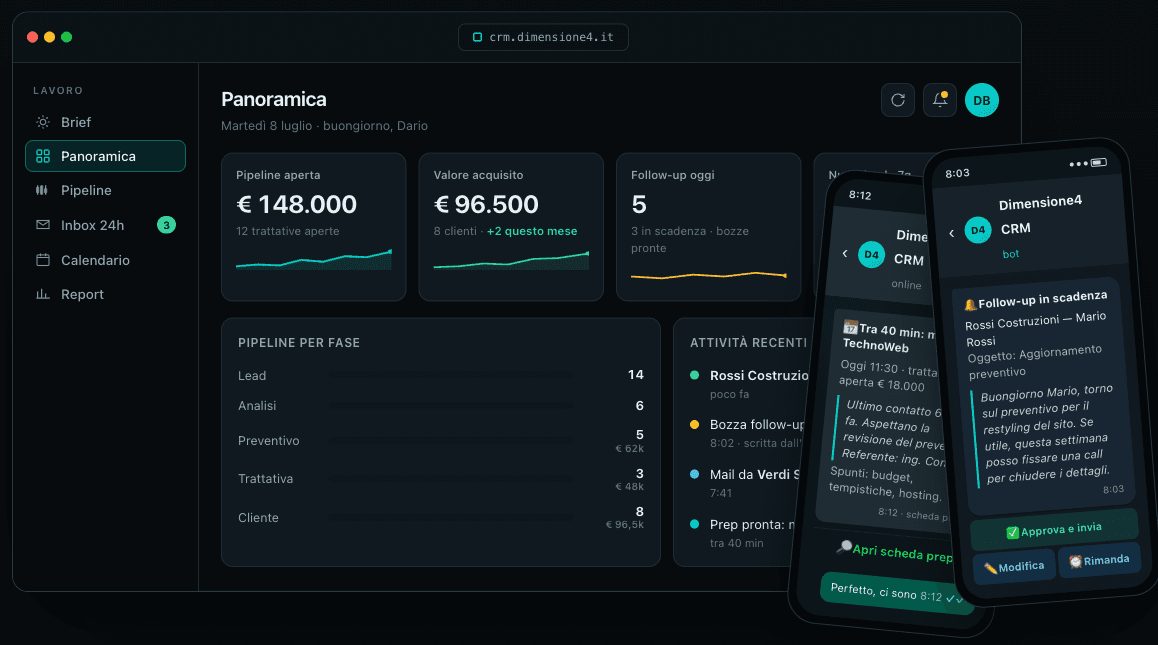Click the Report bar-chart icon
Viewport: 1158px width, 645px height.
pos(43,294)
